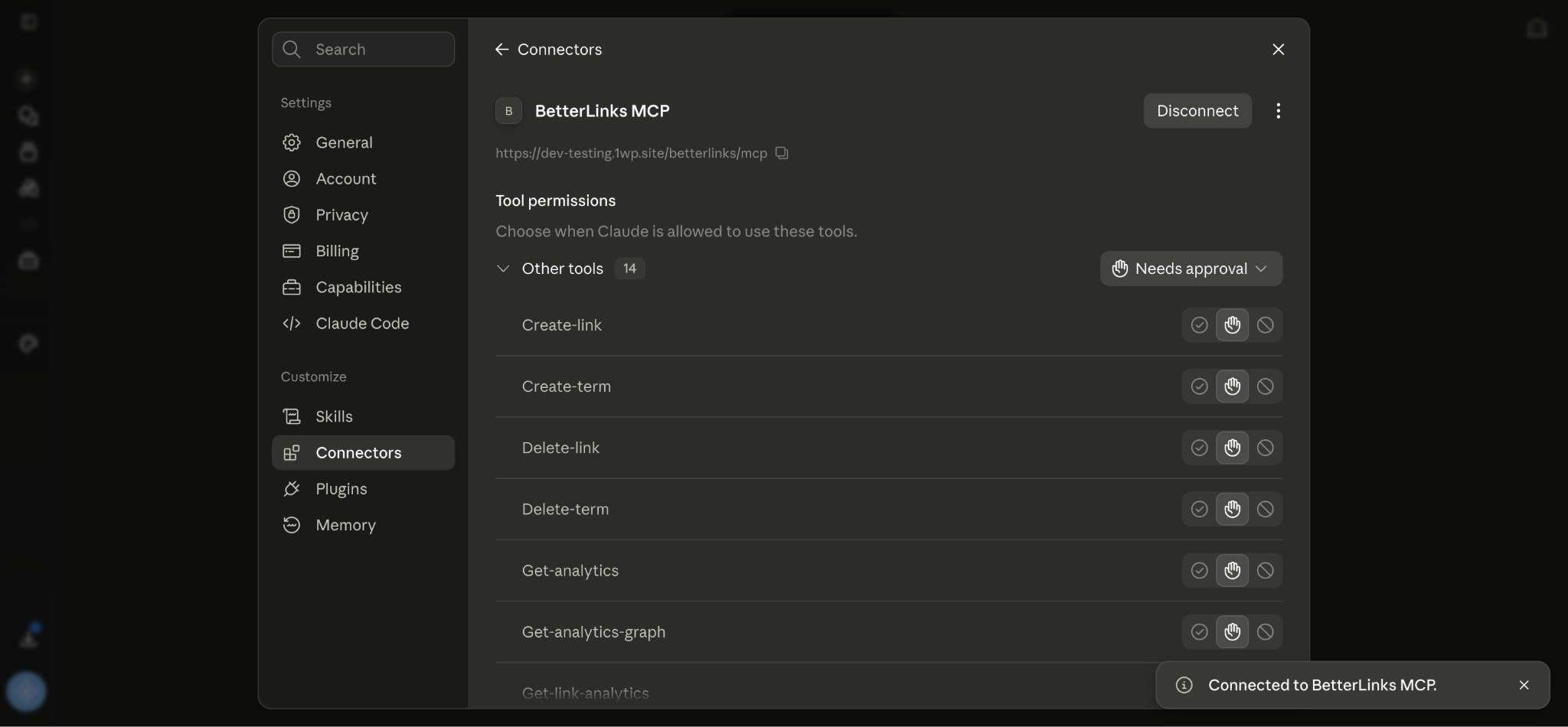Click the BetterLinks MCP URL text
This screenshot has height=727, width=1568.
[x=631, y=153]
